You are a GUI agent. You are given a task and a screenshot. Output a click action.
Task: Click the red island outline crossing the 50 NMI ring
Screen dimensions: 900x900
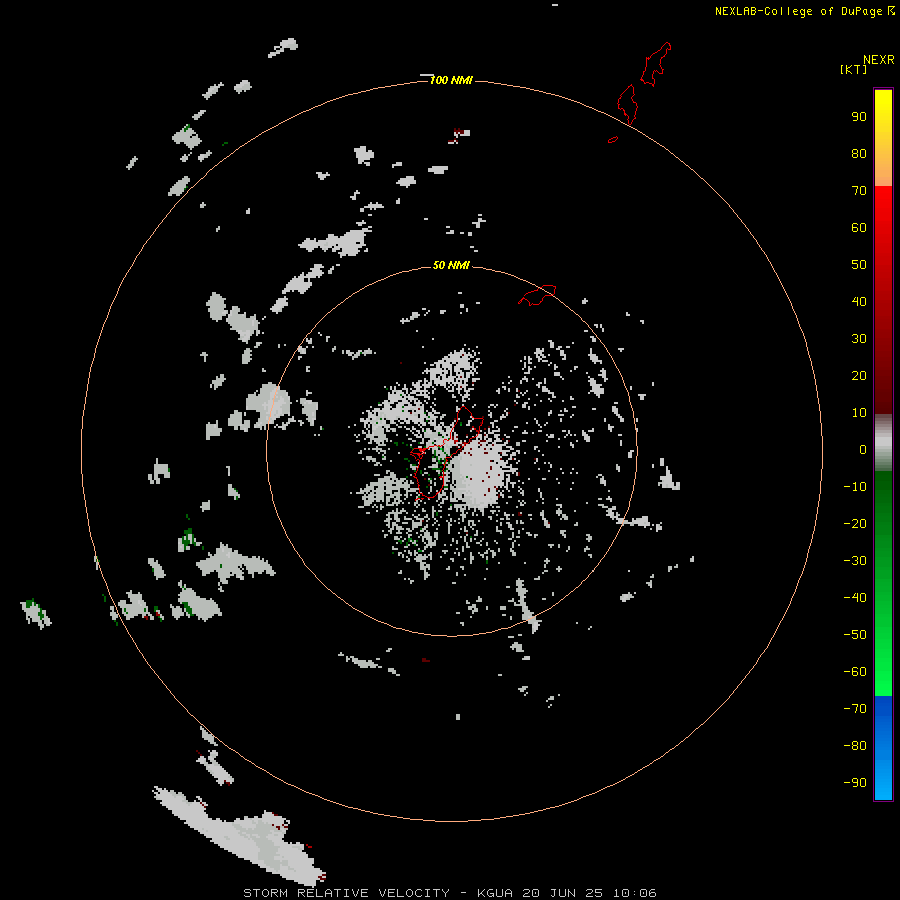[537, 295]
